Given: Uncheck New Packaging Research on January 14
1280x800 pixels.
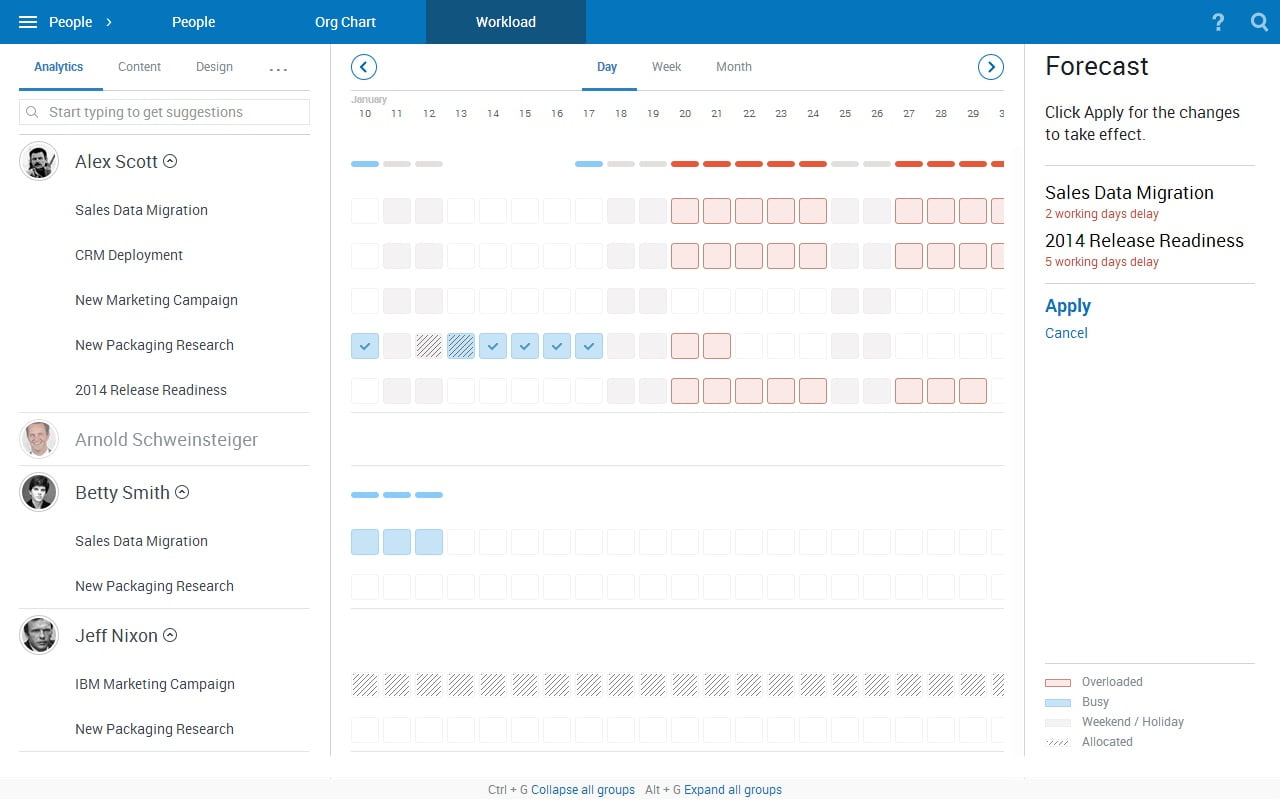Looking at the screenshot, I should pyautogui.click(x=493, y=346).
